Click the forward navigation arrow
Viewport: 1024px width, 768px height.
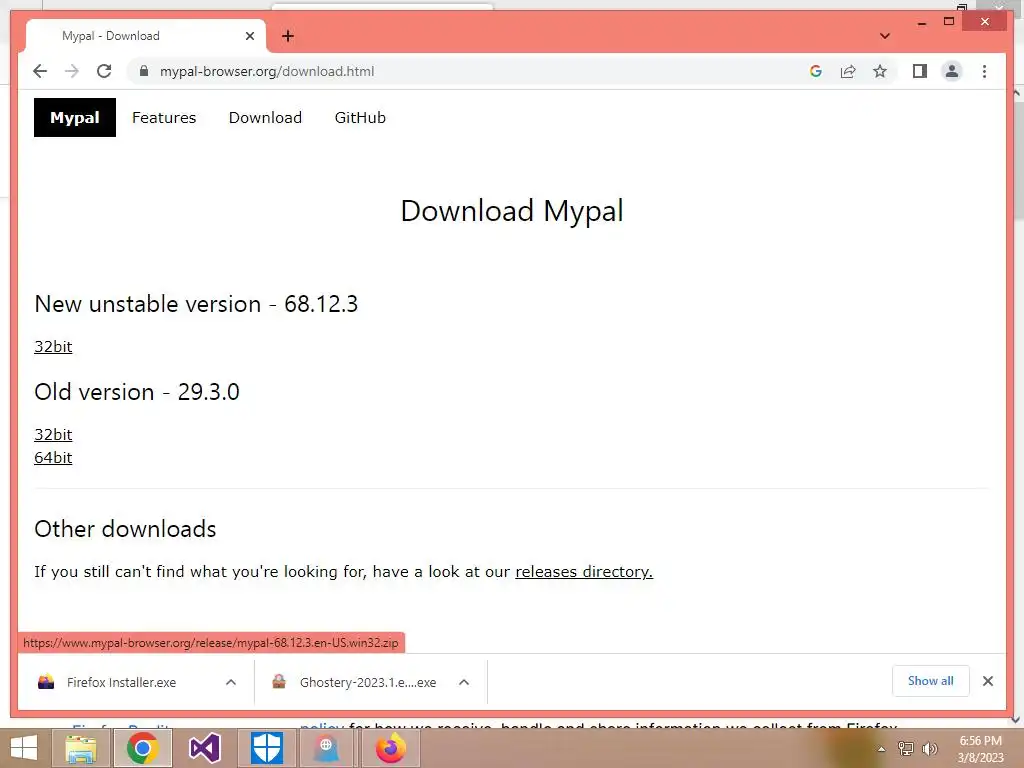[72, 71]
